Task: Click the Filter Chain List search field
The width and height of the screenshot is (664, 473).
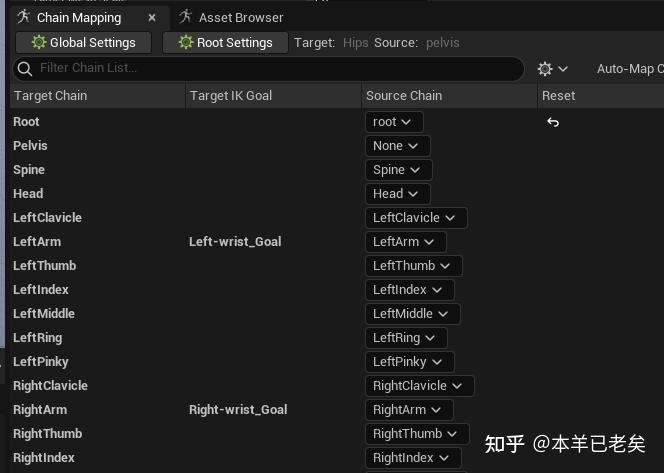Action: click(x=270, y=69)
